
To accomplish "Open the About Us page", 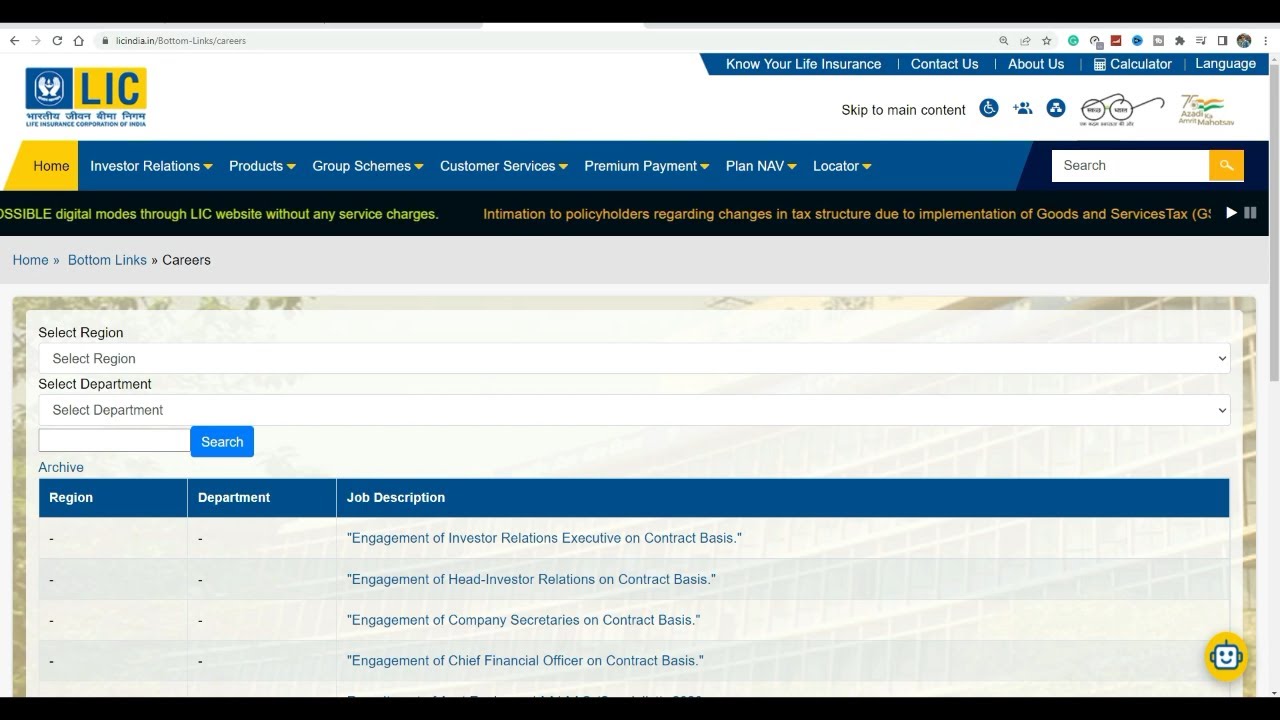I will 1036,64.
